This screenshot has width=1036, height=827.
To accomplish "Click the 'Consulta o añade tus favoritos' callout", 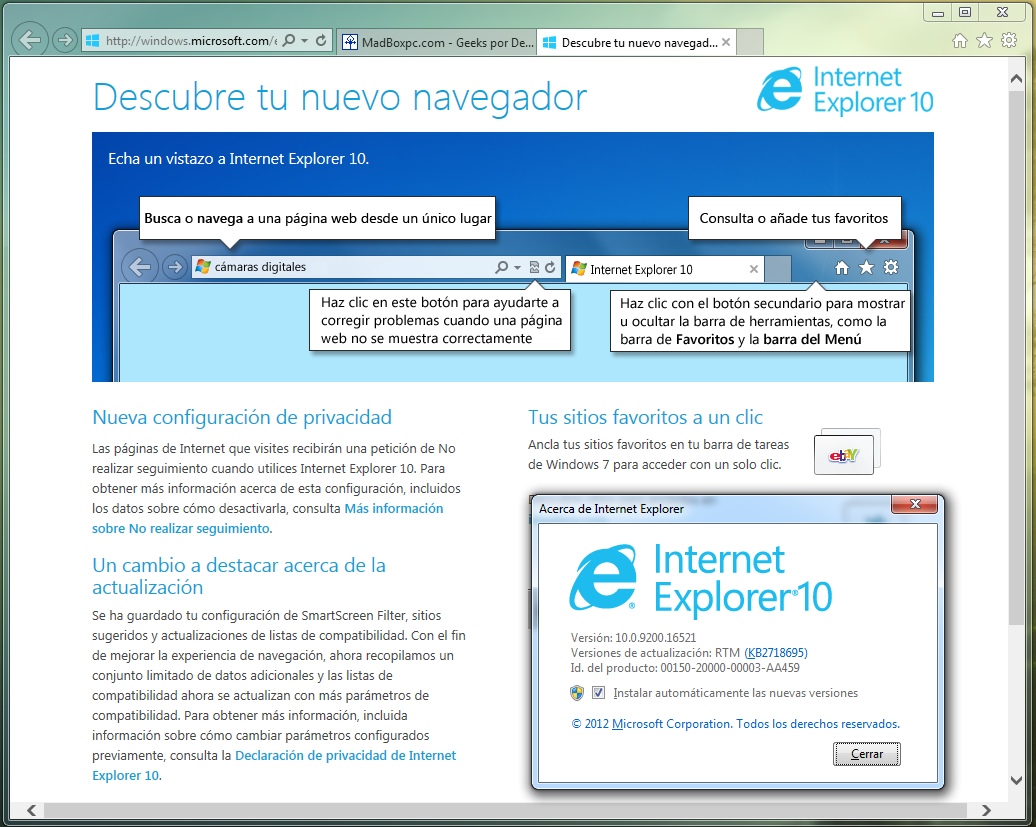I will pyautogui.click(x=794, y=218).
